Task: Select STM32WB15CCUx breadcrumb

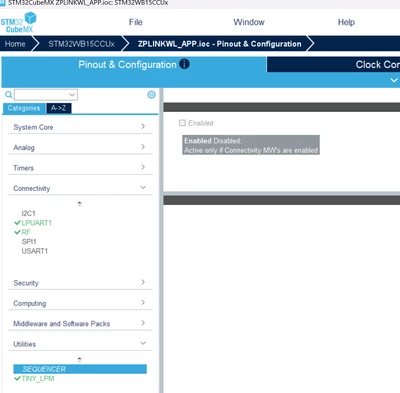Action: click(x=81, y=44)
